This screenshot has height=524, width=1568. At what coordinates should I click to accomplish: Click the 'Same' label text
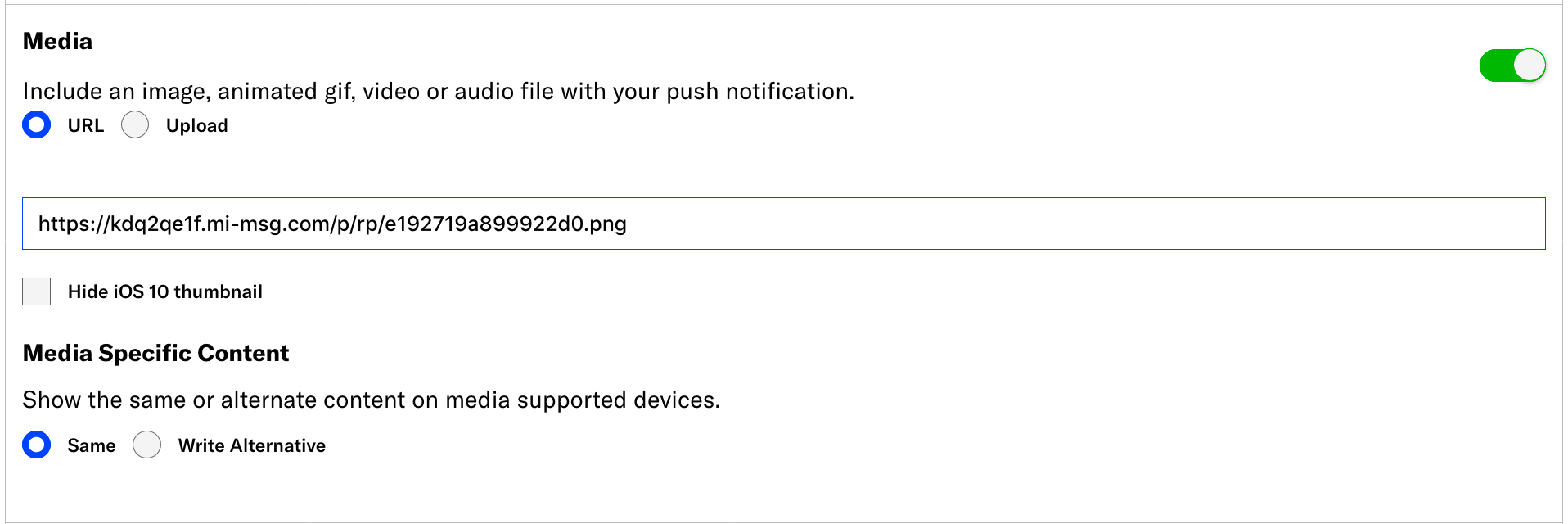[x=91, y=445]
